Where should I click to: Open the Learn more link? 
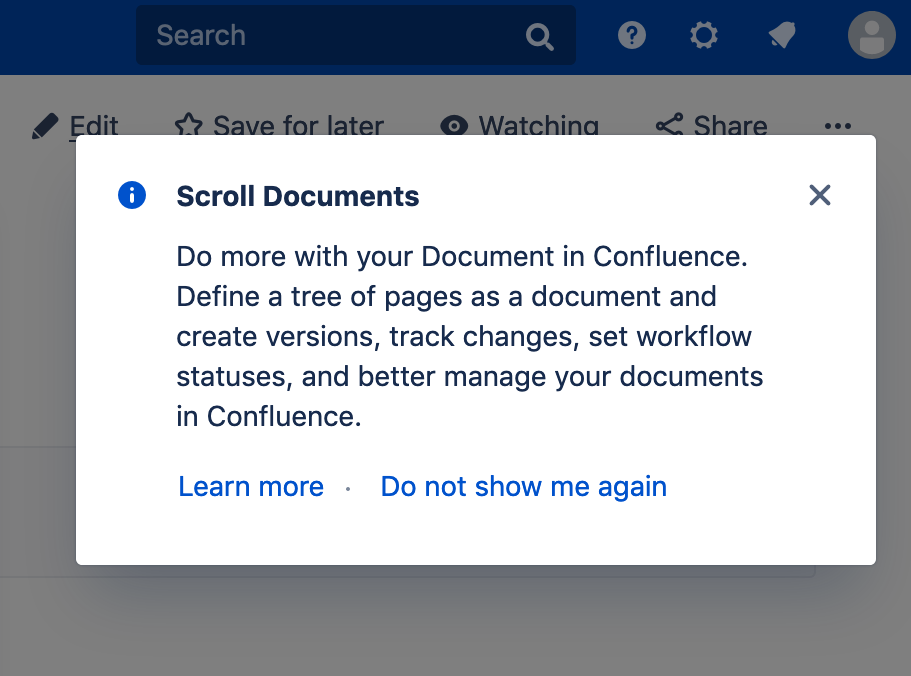pos(250,486)
